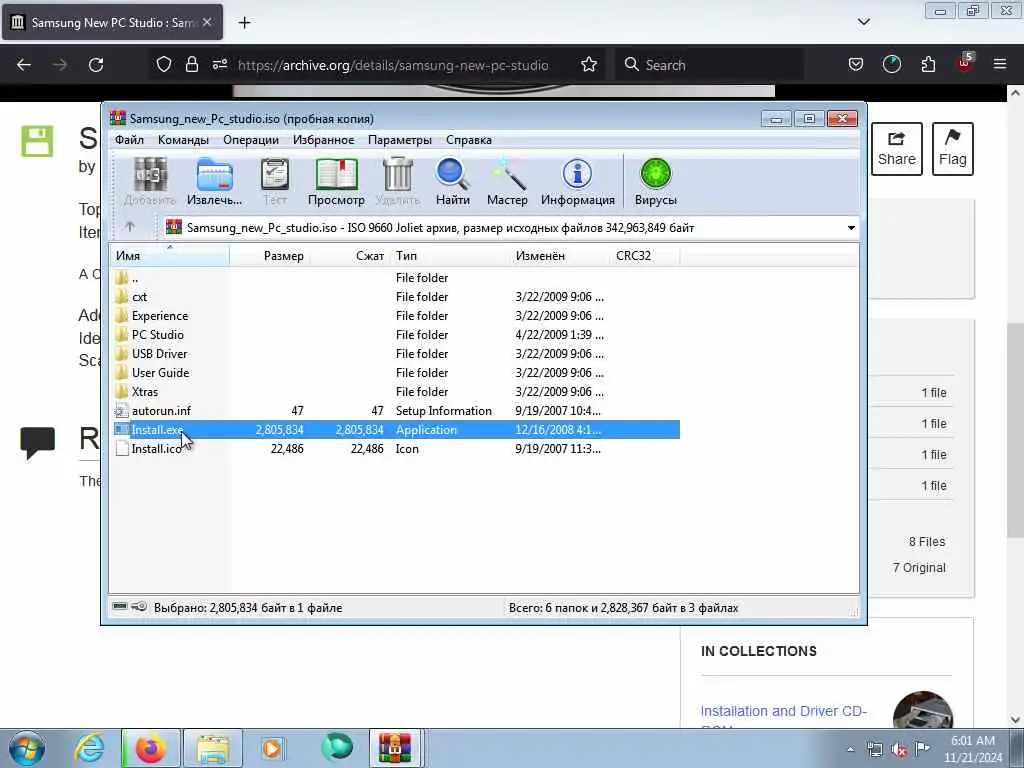Click the Удалить (Delete) trash icon
Screen dimensions: 1024x768
(x=398, y=182)
